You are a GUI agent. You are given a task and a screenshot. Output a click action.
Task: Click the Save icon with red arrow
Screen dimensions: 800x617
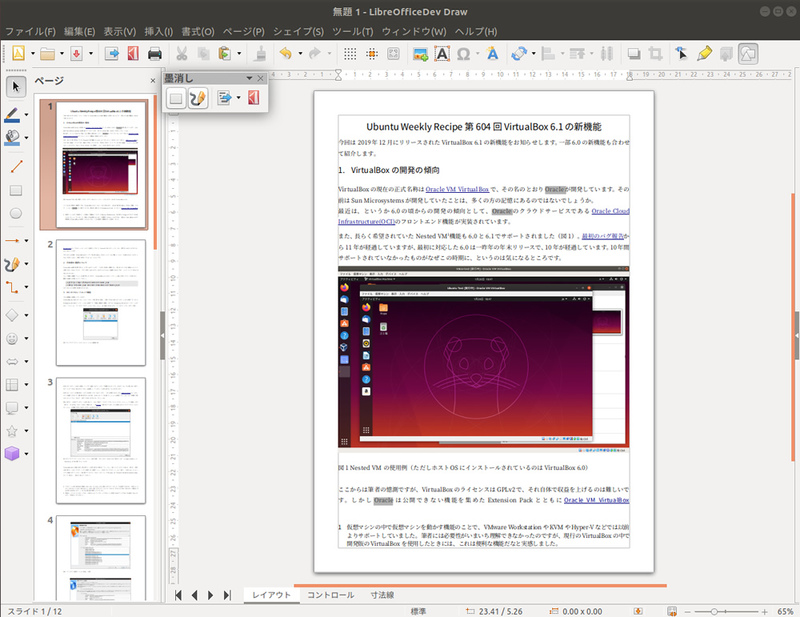coord(77,53)
